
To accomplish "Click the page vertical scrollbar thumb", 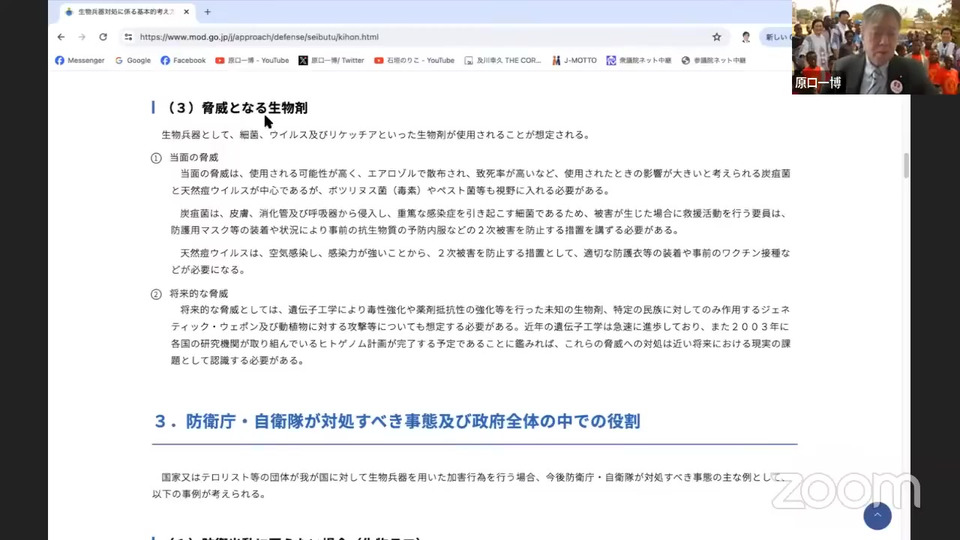I will point(906,165).
